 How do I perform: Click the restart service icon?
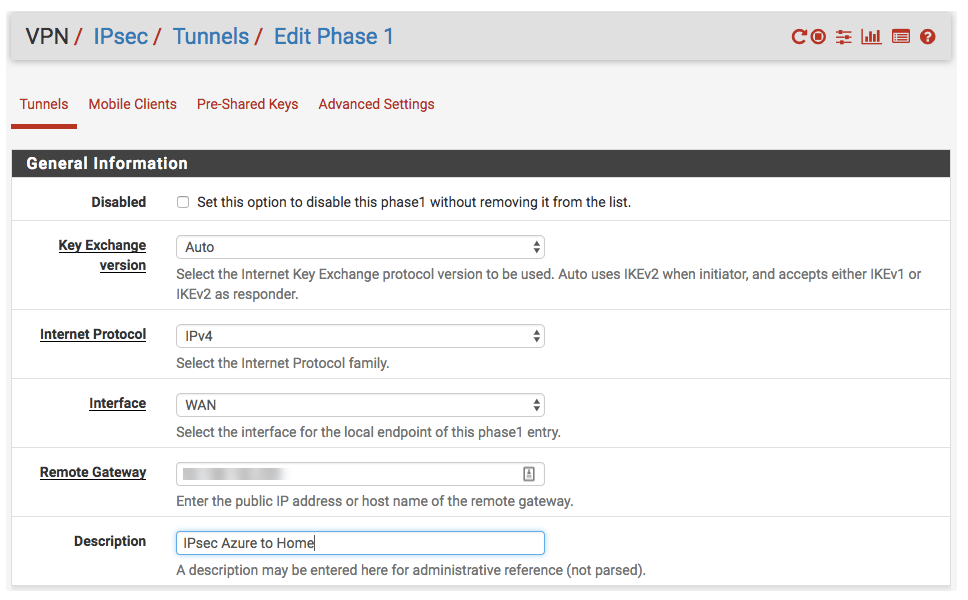click(x=799, y=37)
